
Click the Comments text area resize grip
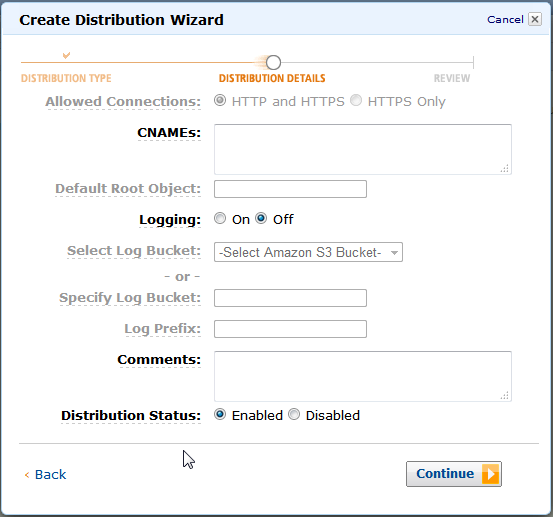tap(505, 395)
